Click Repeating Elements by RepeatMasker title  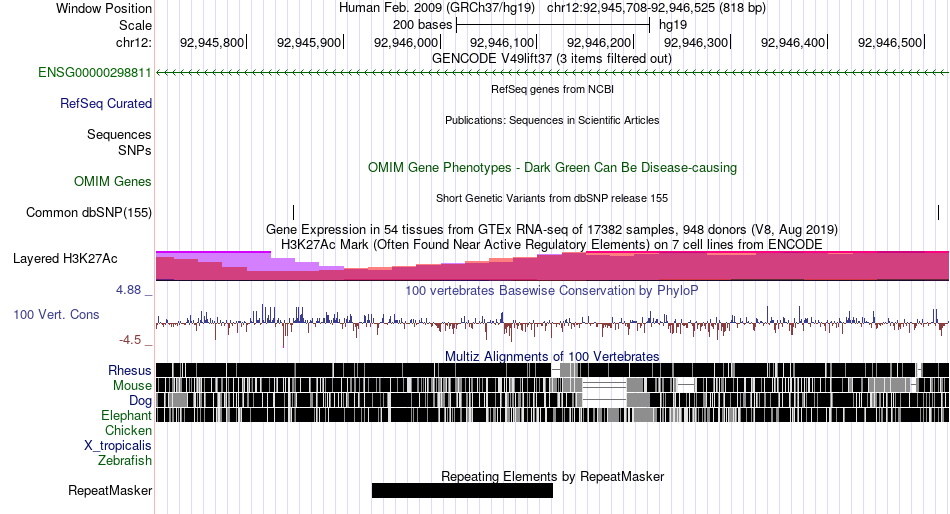(552, 476)
